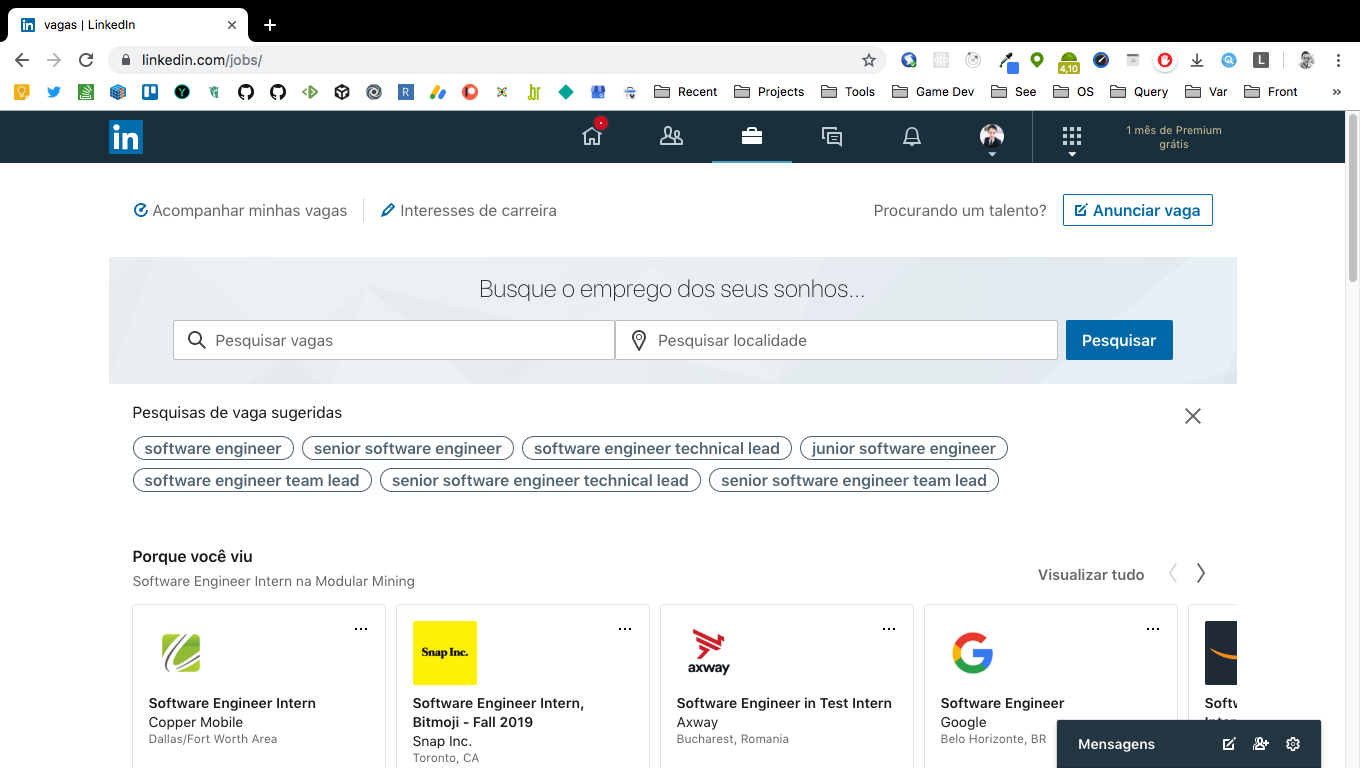Open the Minha Rede network icon
The width and height of the screenshot is (1360, 768).
pos(671,136)
